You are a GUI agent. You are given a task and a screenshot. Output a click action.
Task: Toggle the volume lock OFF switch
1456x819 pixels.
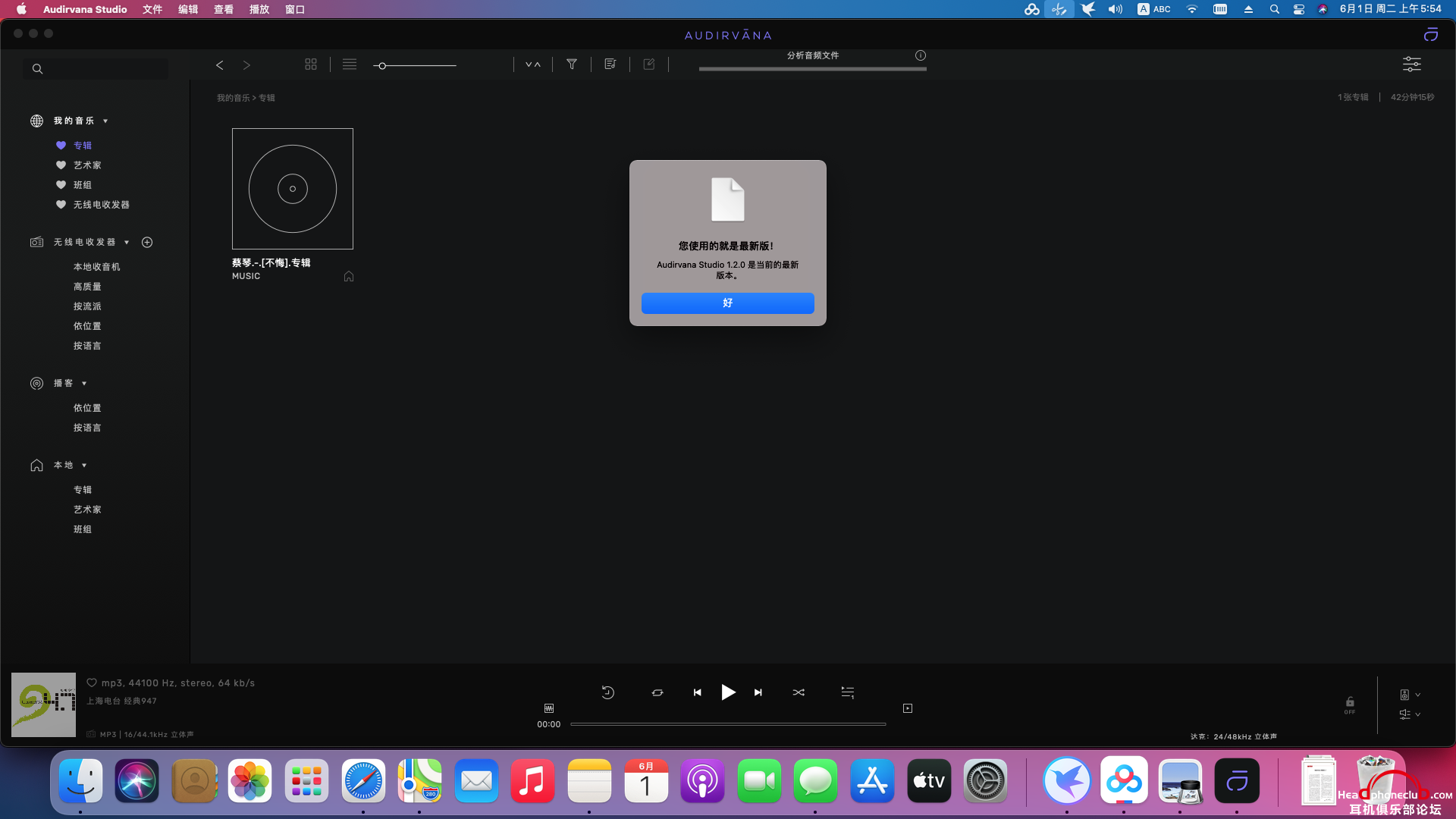coord(1350,705)
